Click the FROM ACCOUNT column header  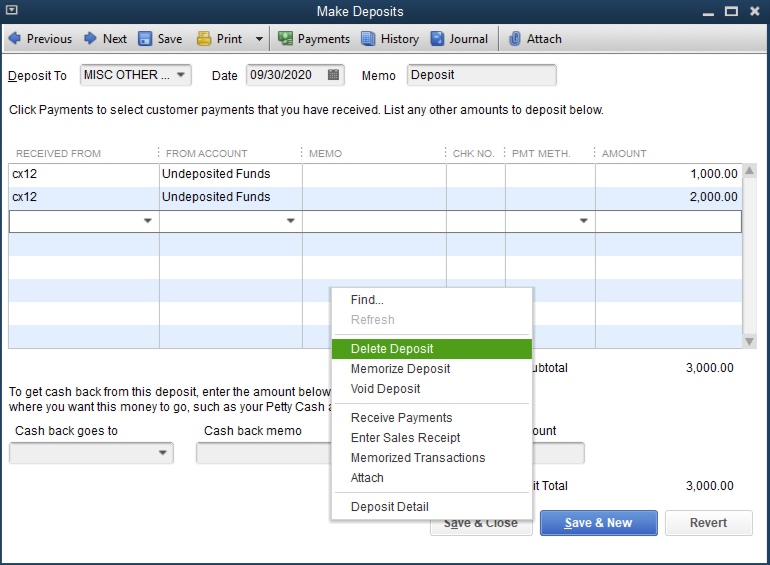pyautogui.click(x=207, y=154)
